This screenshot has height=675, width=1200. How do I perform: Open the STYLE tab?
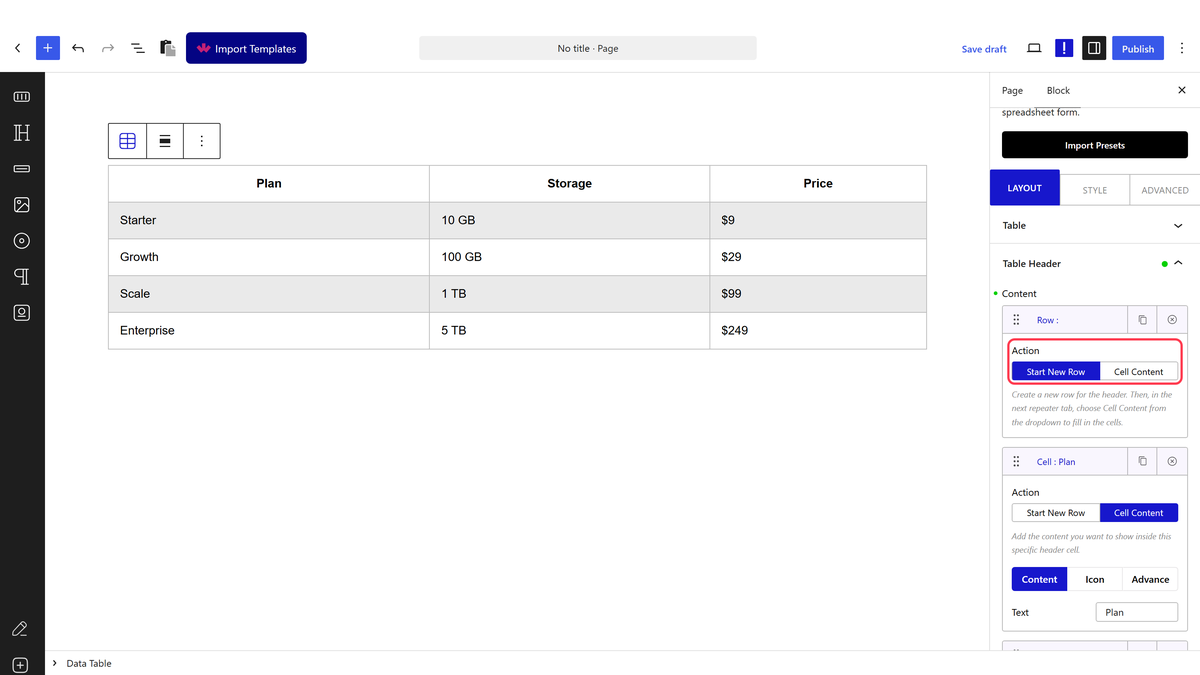click(1094, 189)
